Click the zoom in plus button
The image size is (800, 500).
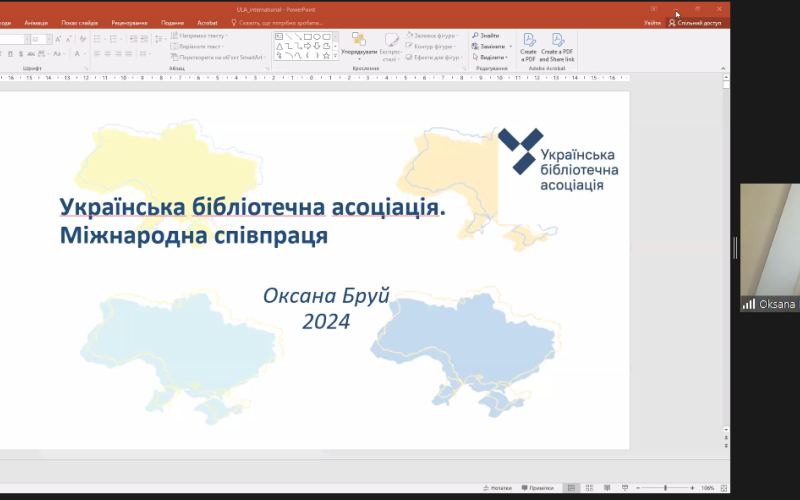(692, 488)
